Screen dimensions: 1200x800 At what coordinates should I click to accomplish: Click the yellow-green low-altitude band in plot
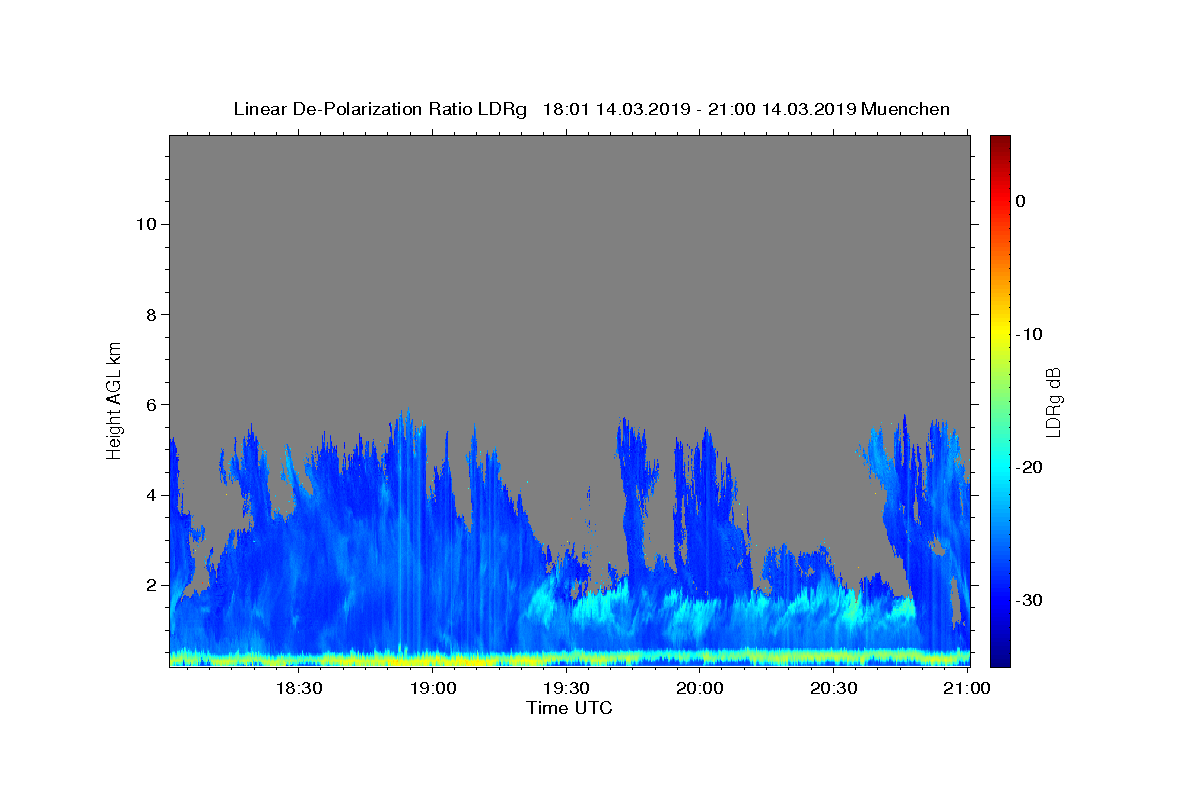click(569, 658)
